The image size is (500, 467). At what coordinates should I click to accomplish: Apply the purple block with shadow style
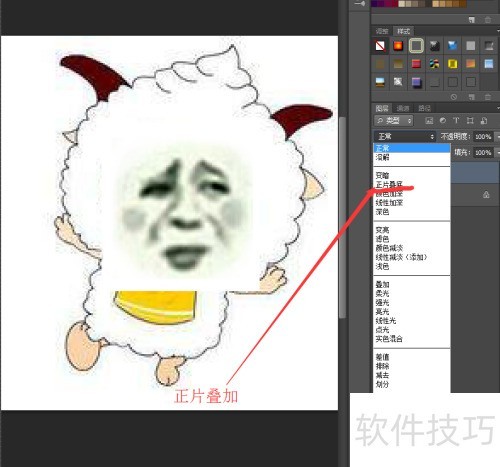tap(416, 82)
